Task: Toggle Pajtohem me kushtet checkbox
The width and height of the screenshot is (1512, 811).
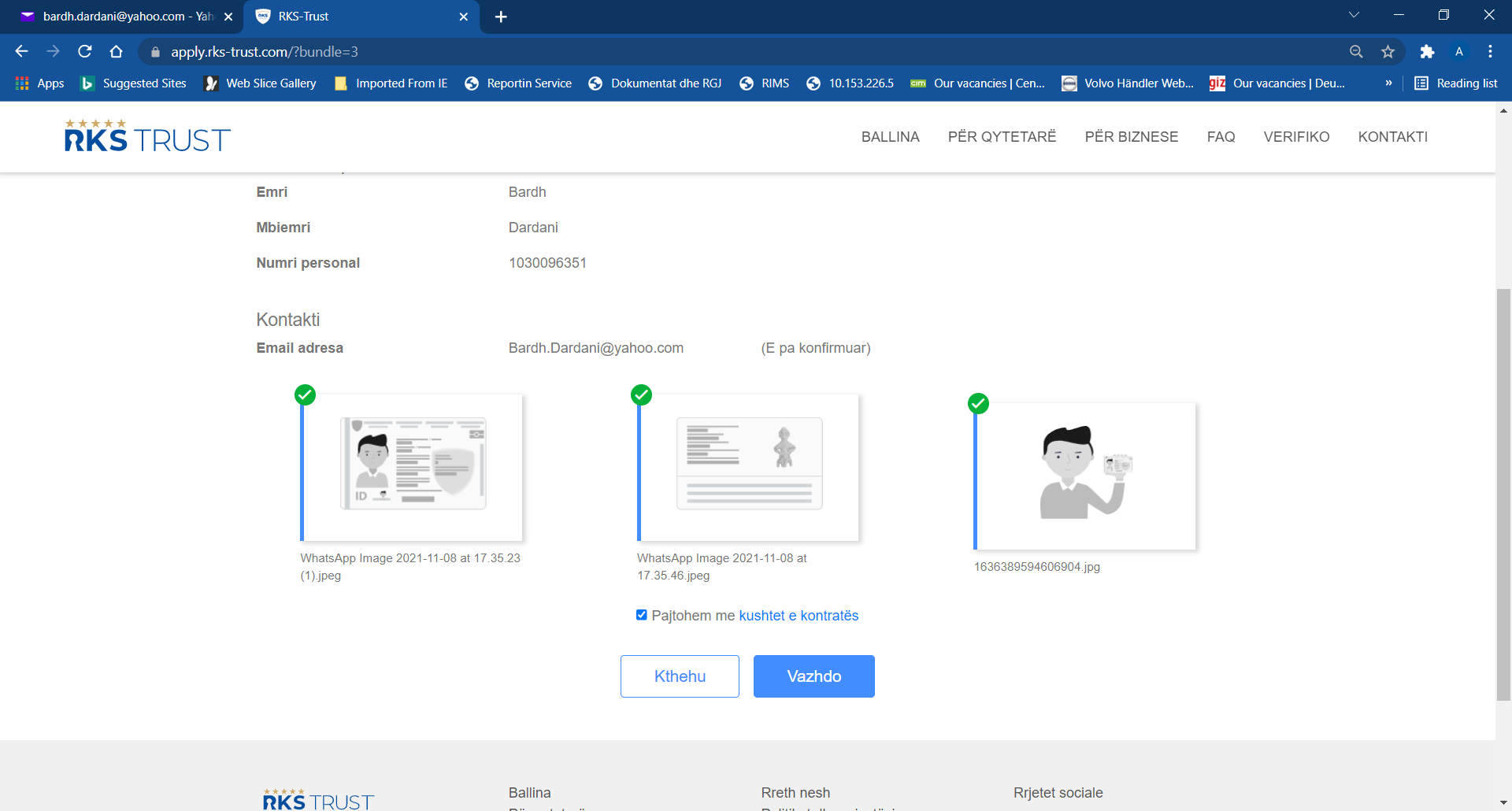Action: [x=642, y=615]
